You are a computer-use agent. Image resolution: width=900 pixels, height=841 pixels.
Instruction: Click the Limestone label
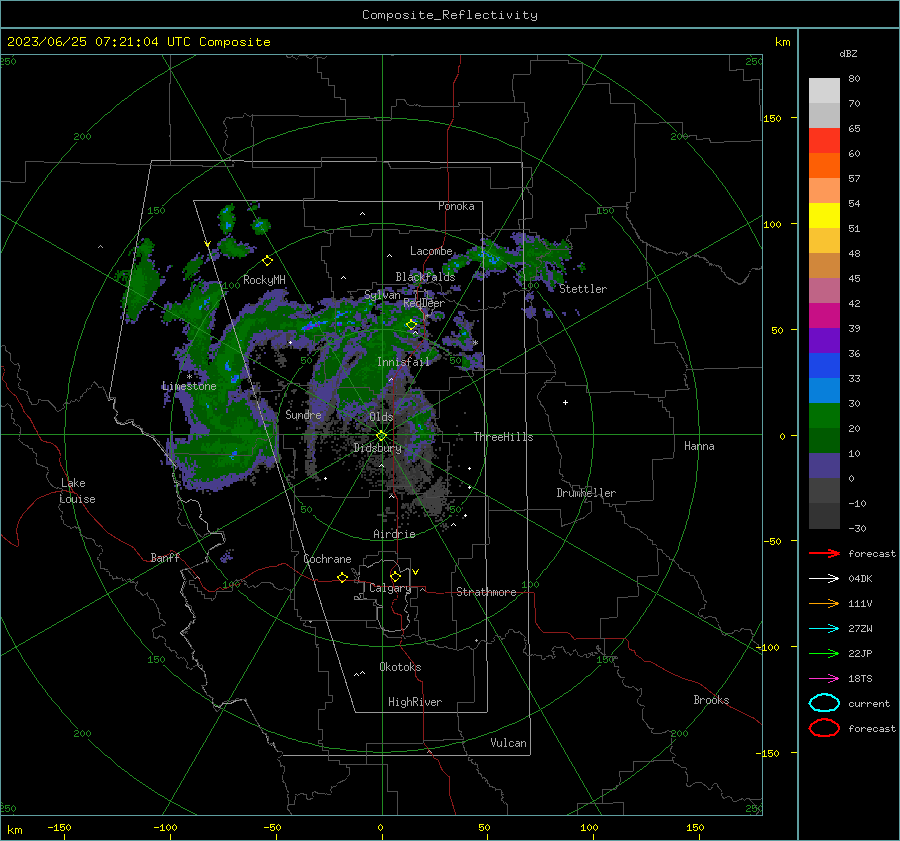pyautogui.click(x=189, y=386)
